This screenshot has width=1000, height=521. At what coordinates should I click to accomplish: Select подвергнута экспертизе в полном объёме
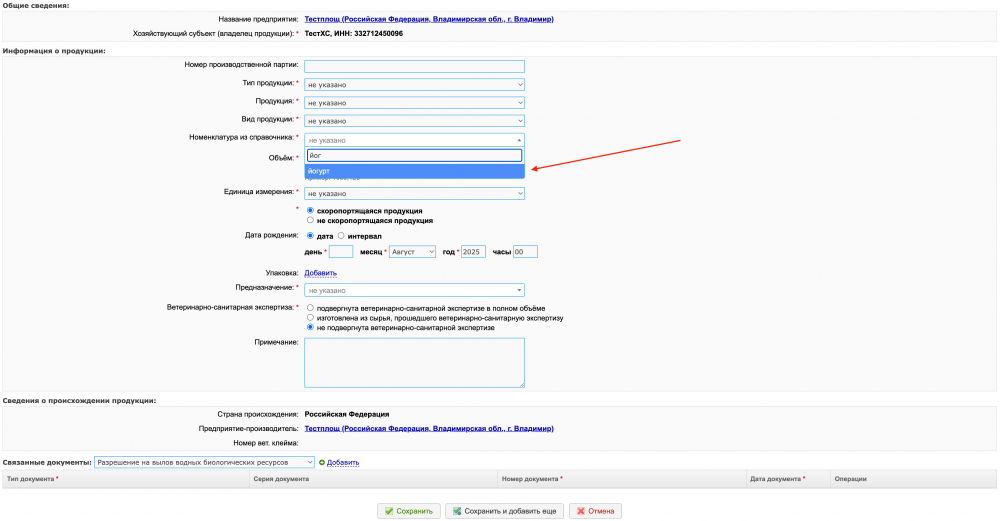(311, 308)
